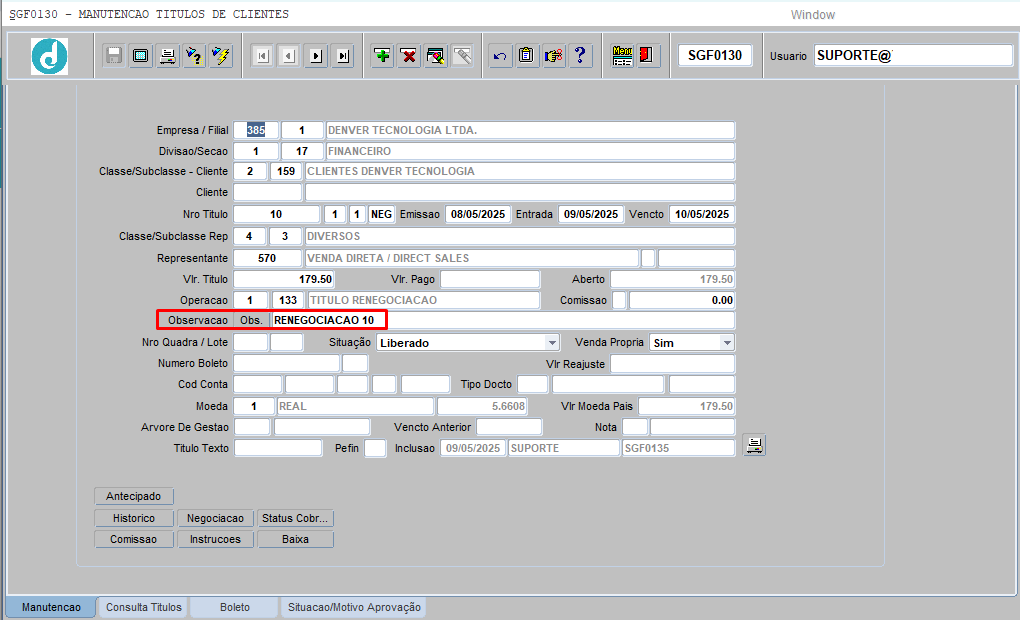Click the Save diskette toolbar icon
This screenshot has width=1020, height=620.
[x=114, y=56]
